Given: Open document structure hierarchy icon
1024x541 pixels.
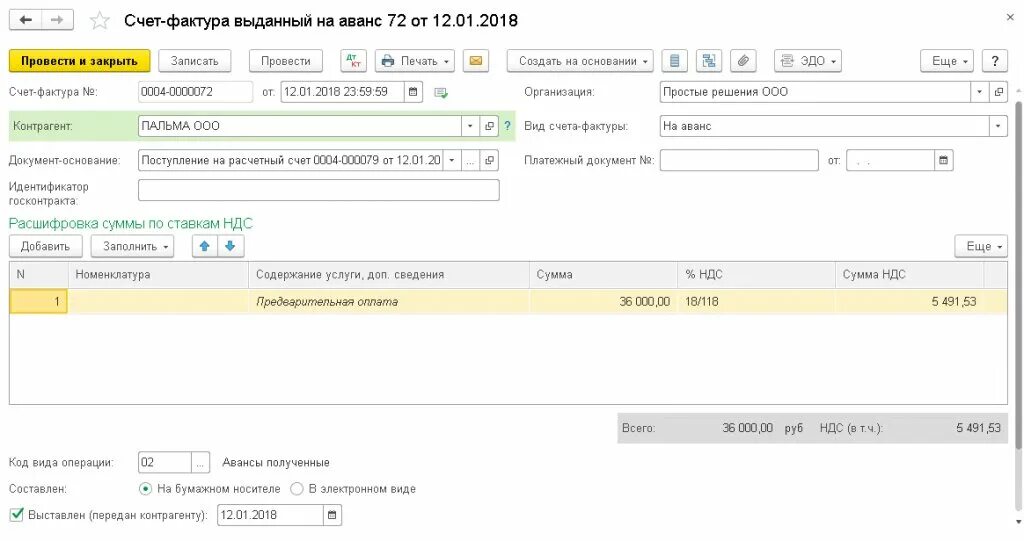Looking at the screenshot, I should [x=709, y=61].
